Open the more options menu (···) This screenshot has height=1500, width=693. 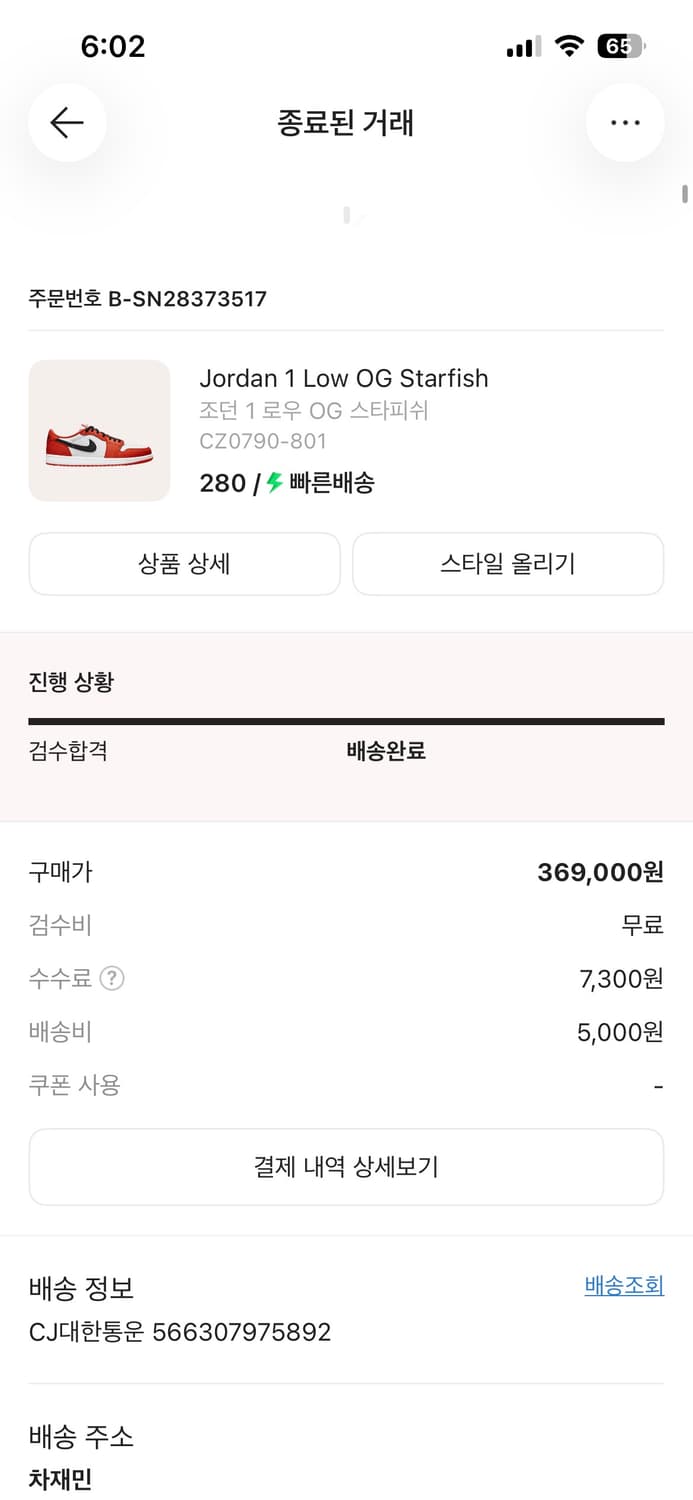625,122
